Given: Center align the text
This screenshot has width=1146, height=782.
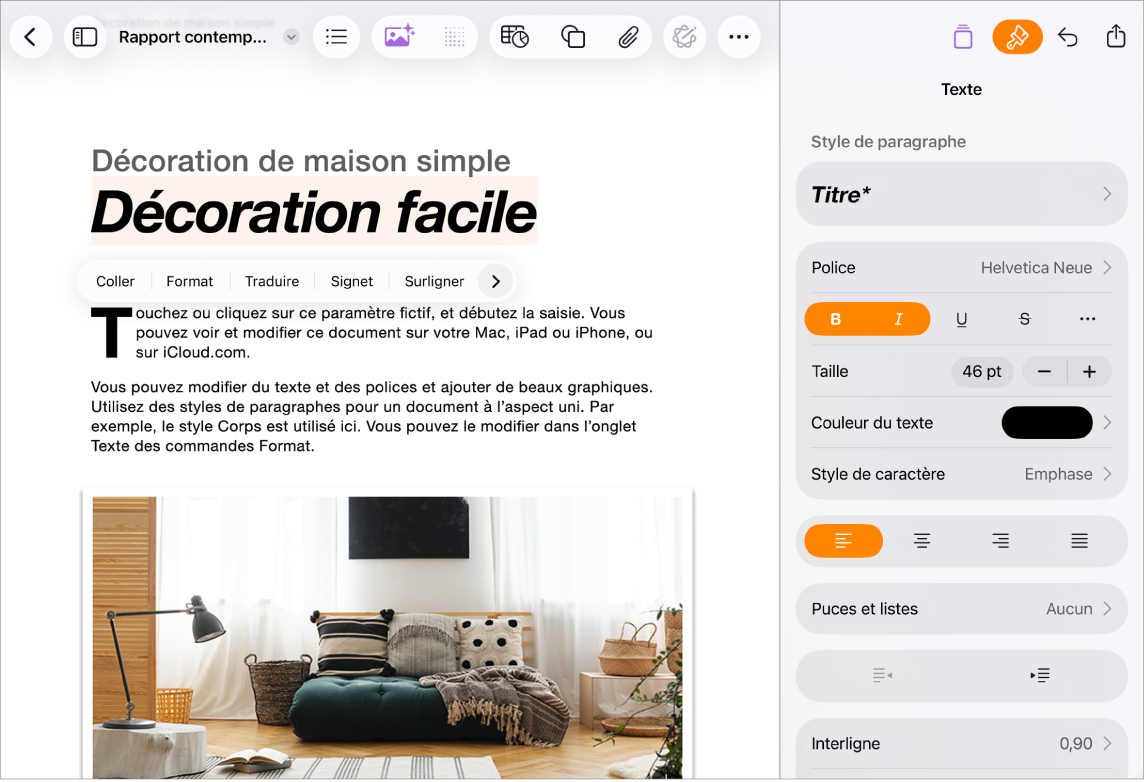Looking at the screenshot, I should (922, 542).
